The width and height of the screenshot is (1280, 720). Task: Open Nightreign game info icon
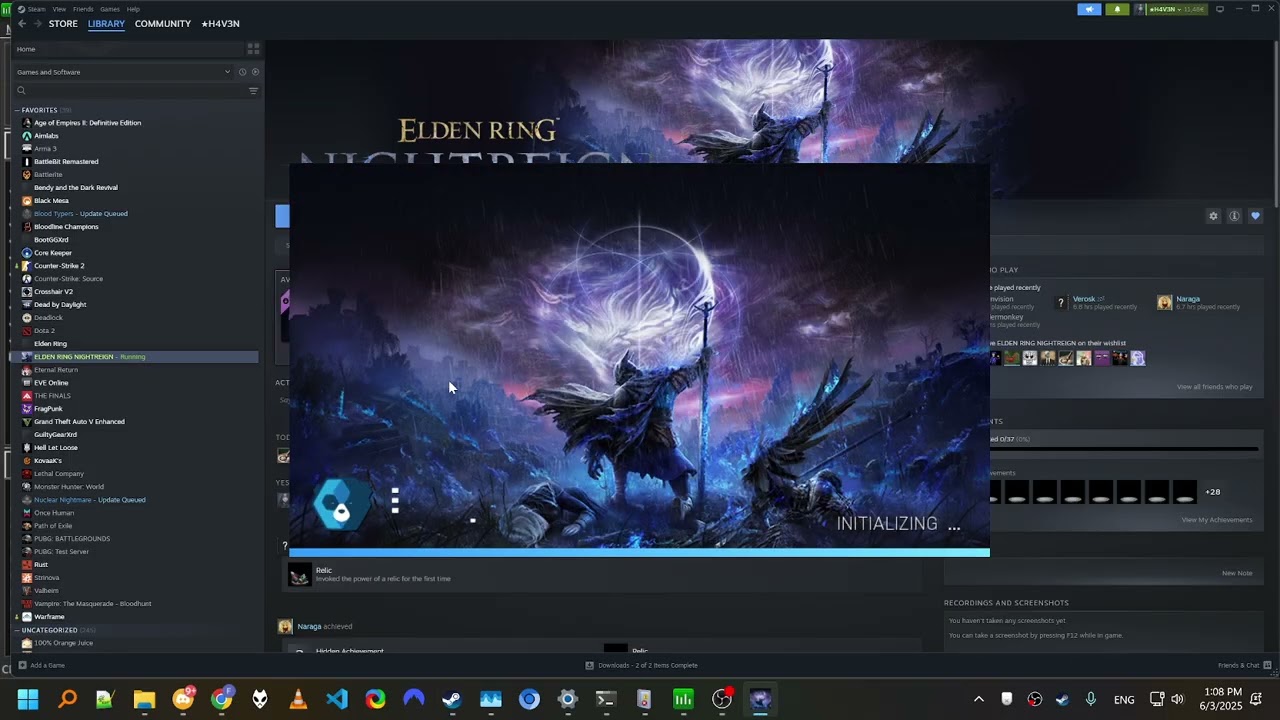pyautogui.click(x=1234, y=216)
